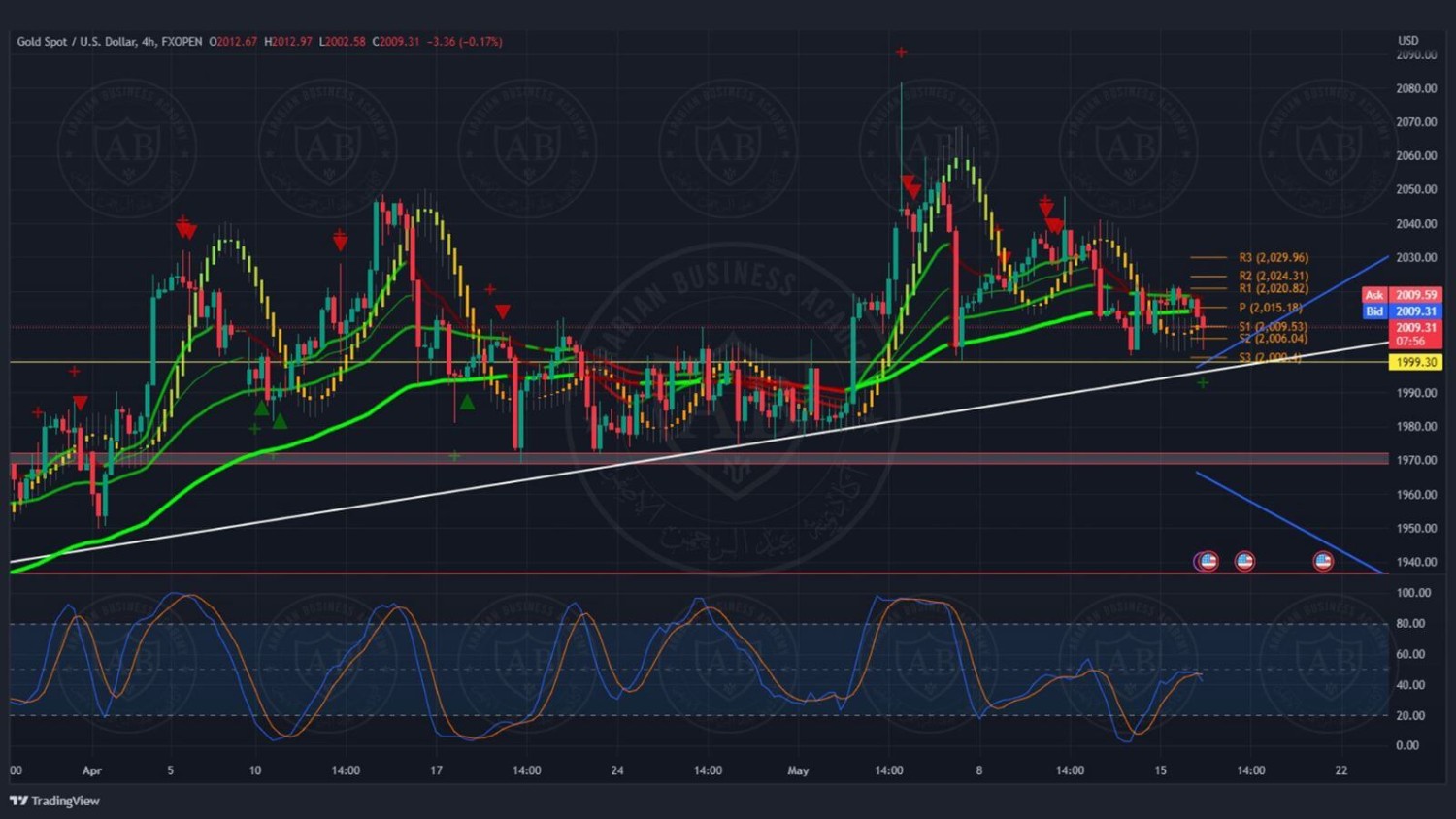Select the red plus marker above the May price spike
The height and width of the screenshot is (819, 1456).
tap(902, 52)
